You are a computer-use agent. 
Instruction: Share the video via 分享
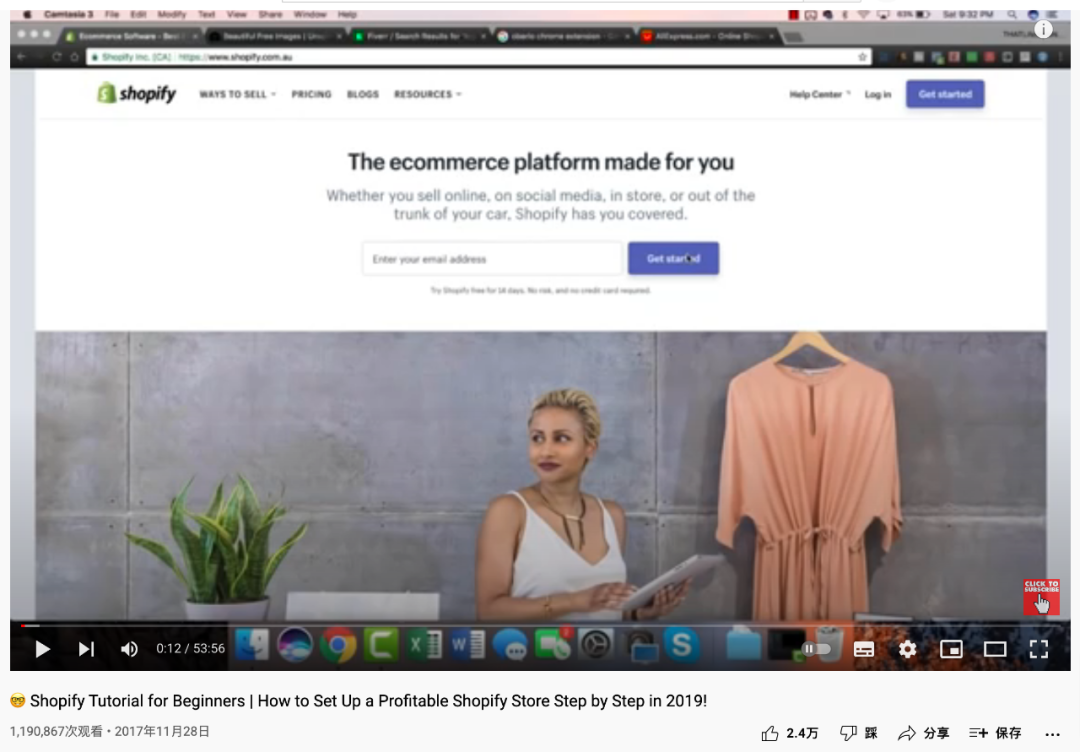923,733
